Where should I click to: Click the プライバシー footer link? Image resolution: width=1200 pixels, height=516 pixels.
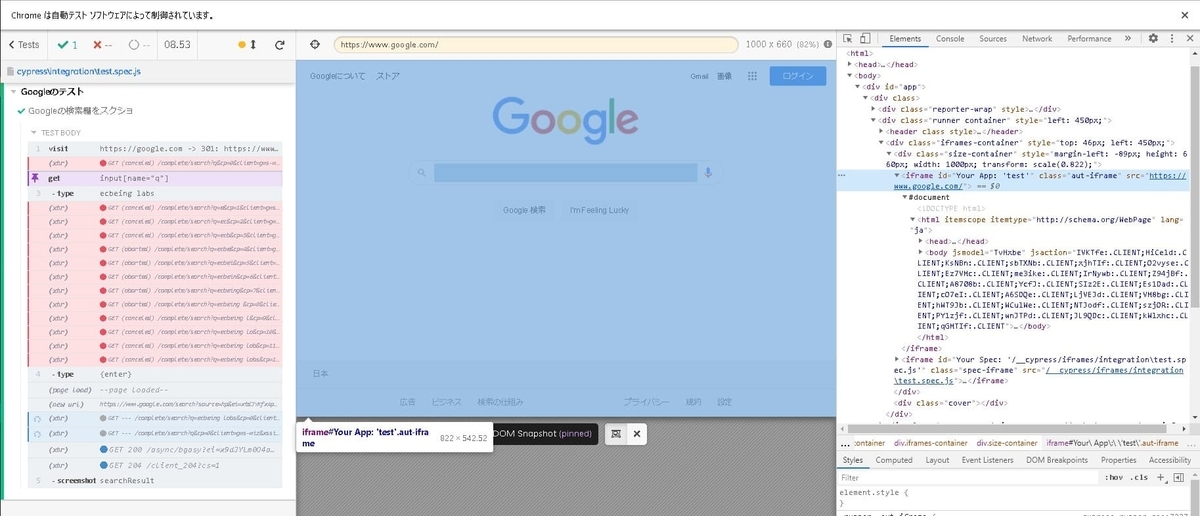[646, 402]
